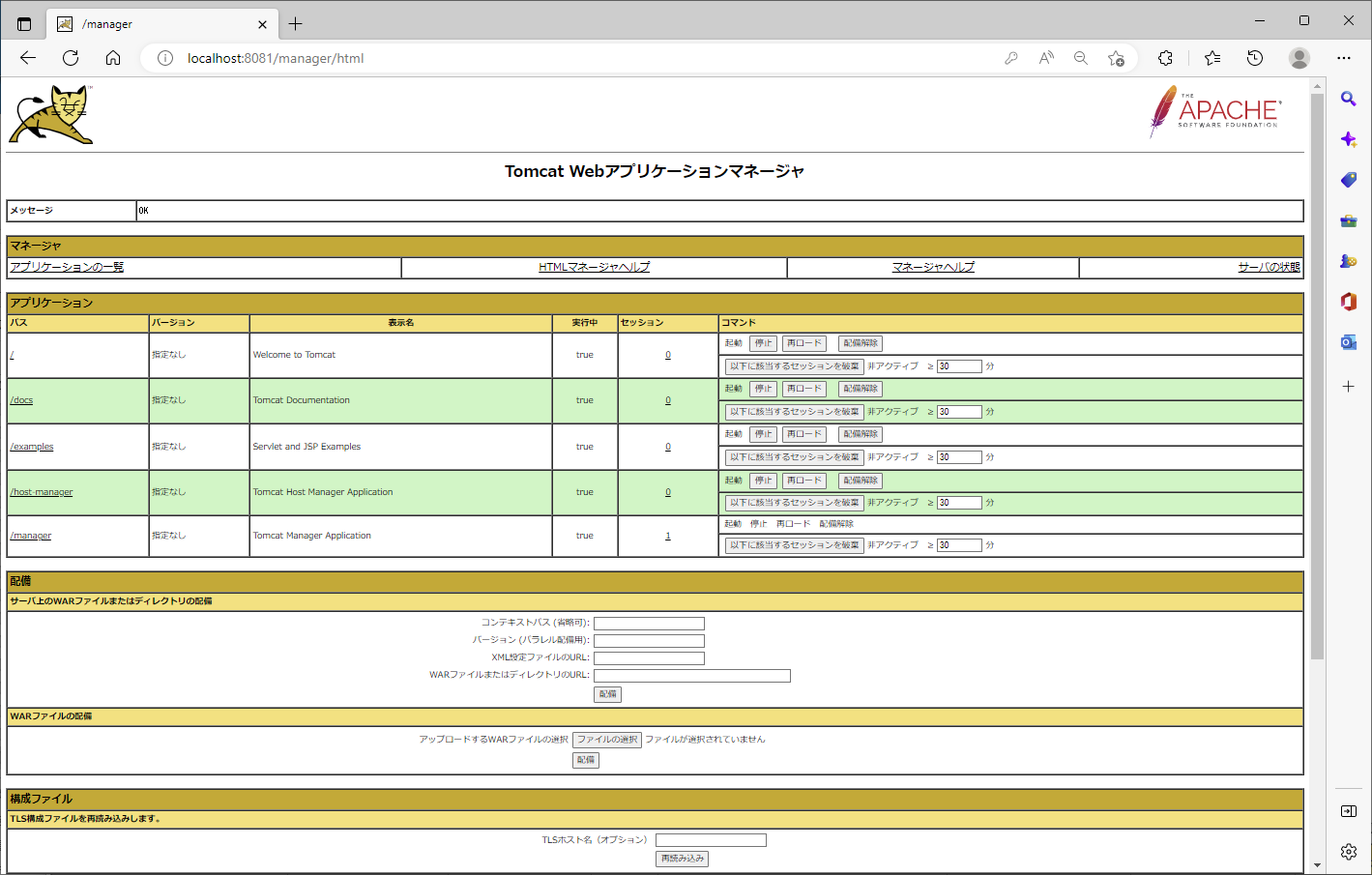Screen dimensions: 1372x875
Task: Click ファイルの選択 to choose a WAR file
Action: pyautogui.click(x=606, y=740)
